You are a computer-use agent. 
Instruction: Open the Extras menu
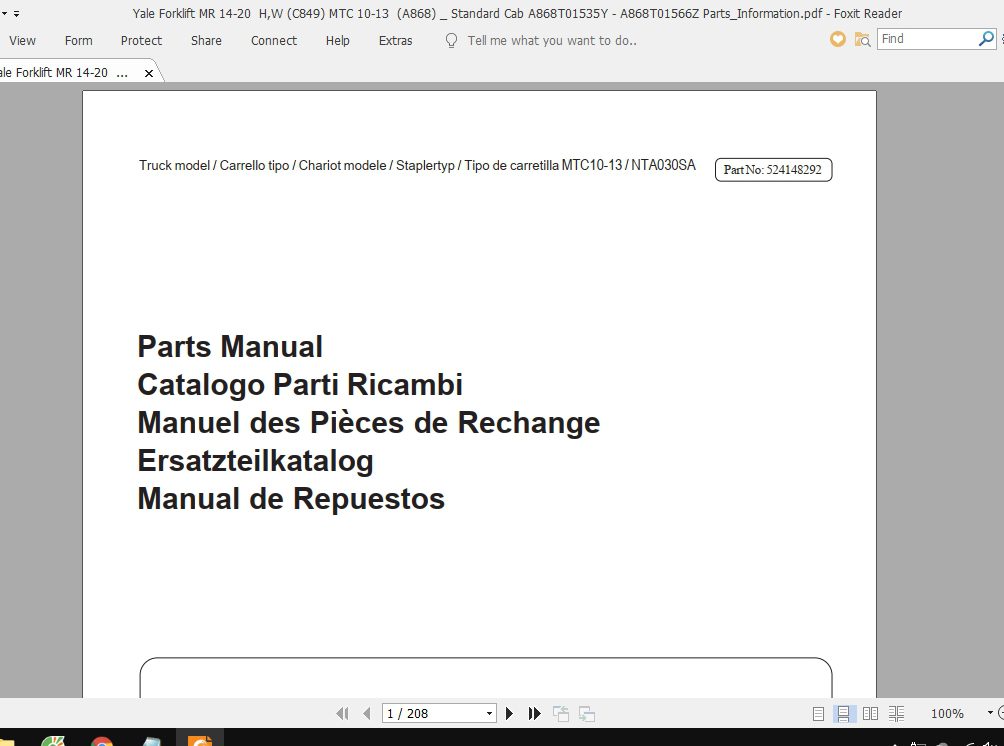[x=396, y=40]
